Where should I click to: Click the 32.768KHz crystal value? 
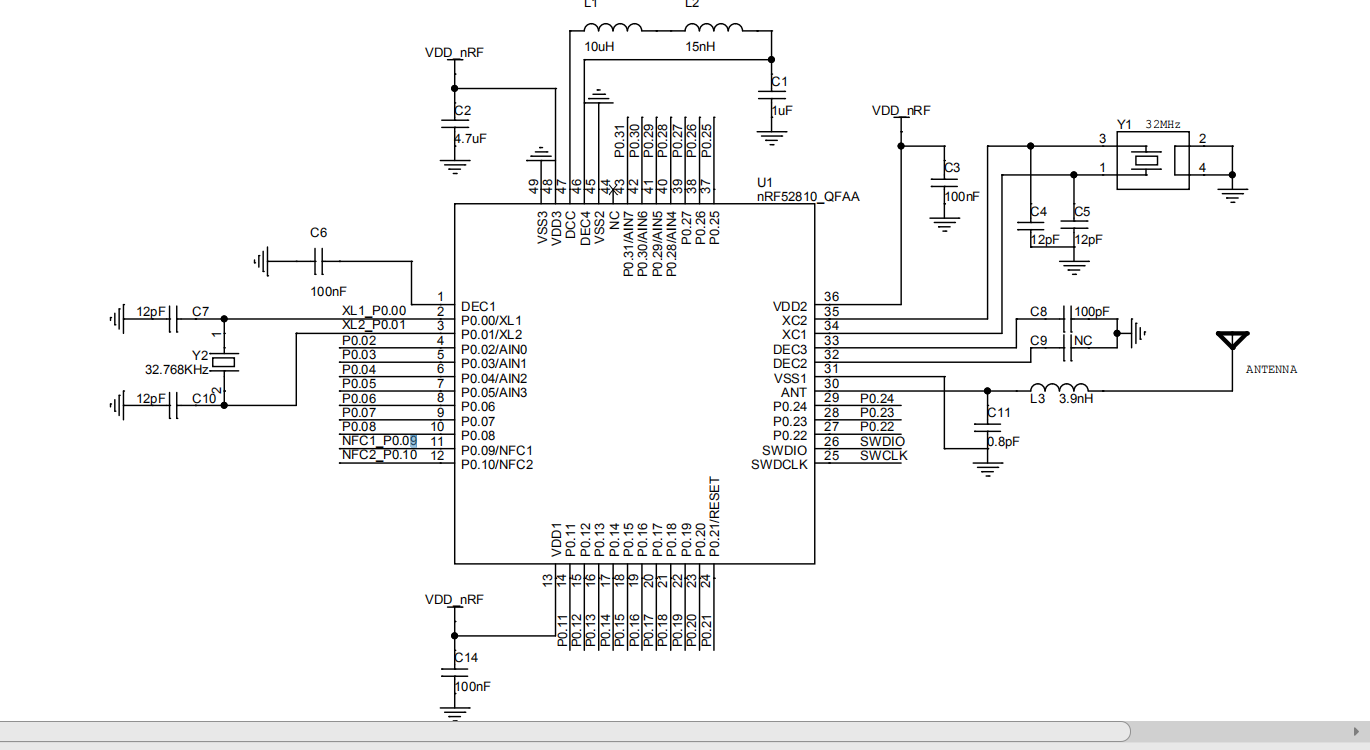(176, 369)
